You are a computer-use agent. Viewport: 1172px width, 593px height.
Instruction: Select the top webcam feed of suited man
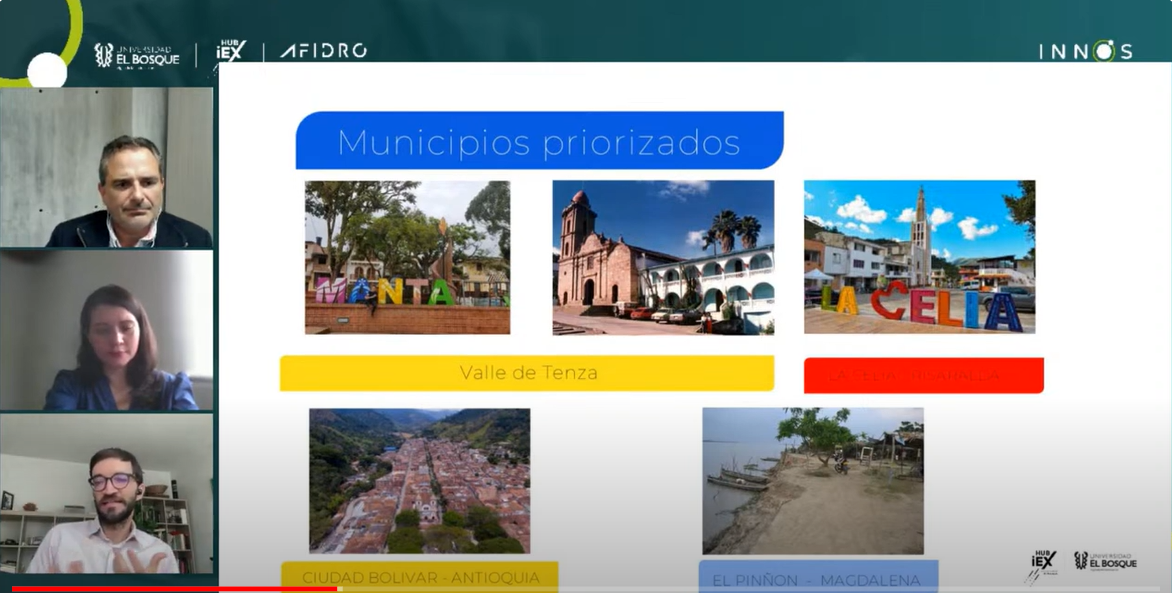tap(107, 167)
